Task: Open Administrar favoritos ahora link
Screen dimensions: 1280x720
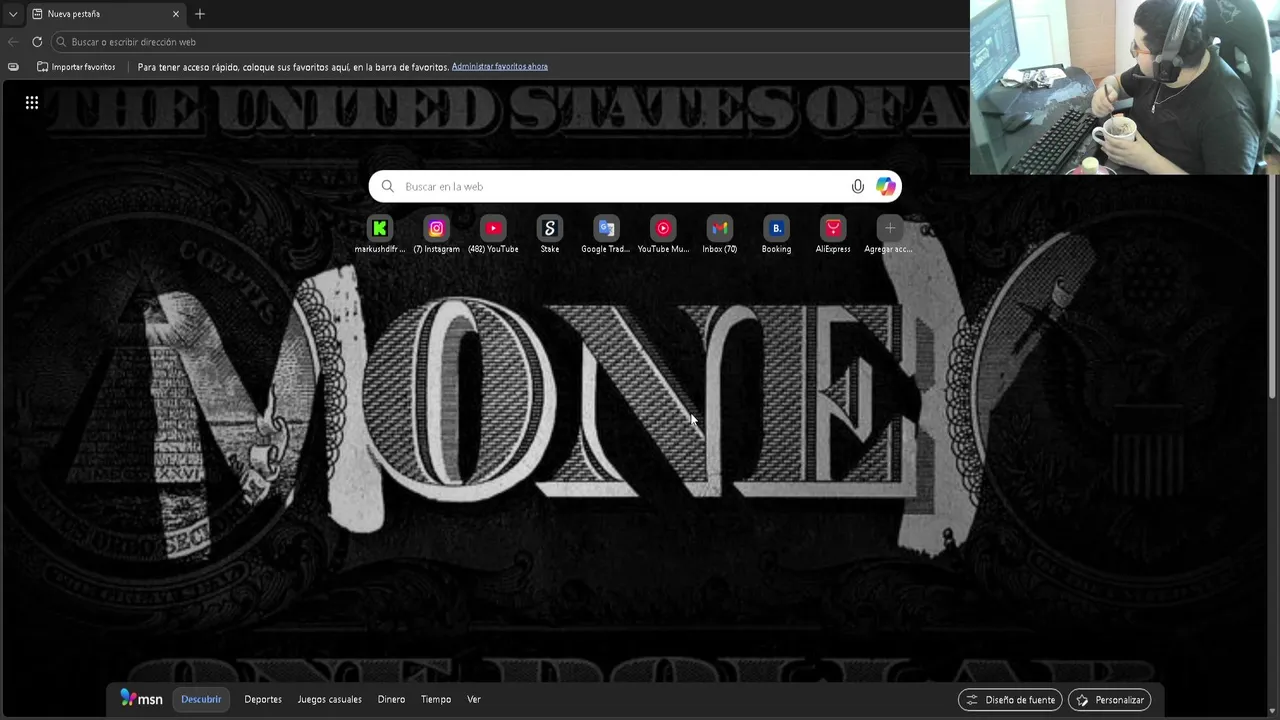Action: pos(499,66)
